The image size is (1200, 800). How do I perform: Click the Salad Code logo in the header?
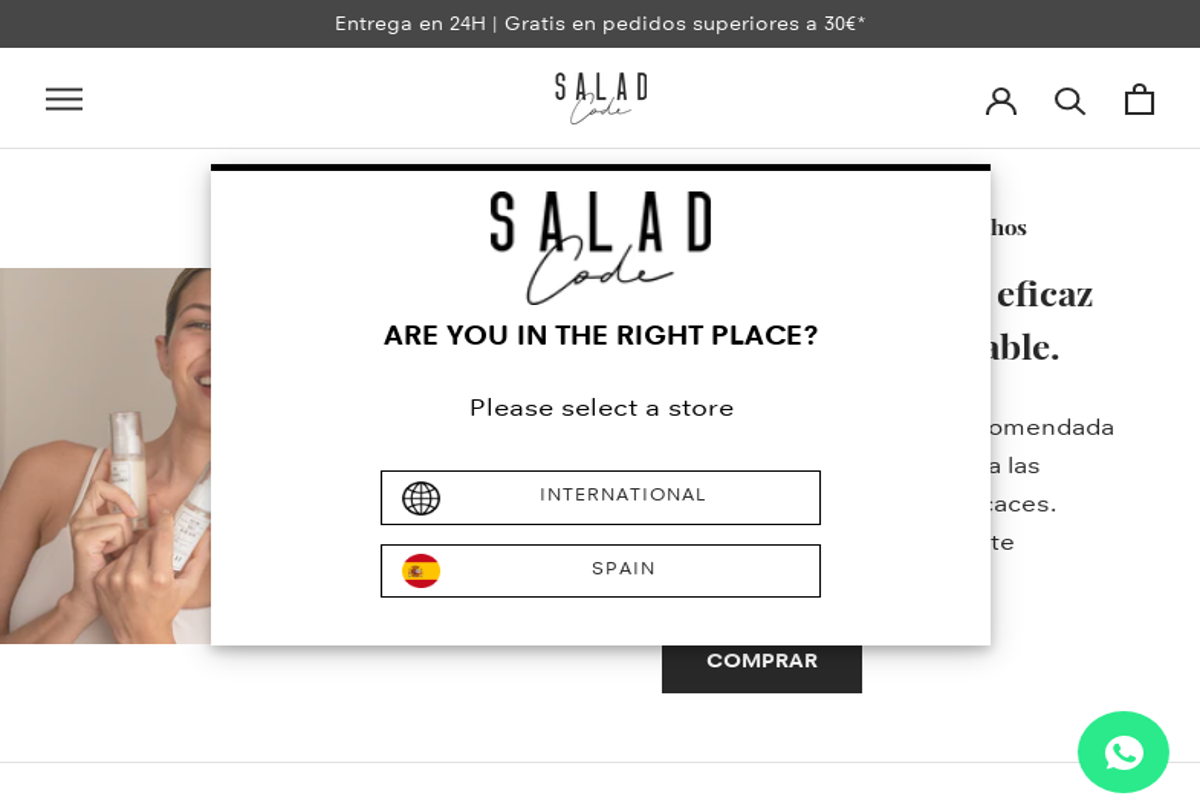(599, 97)
